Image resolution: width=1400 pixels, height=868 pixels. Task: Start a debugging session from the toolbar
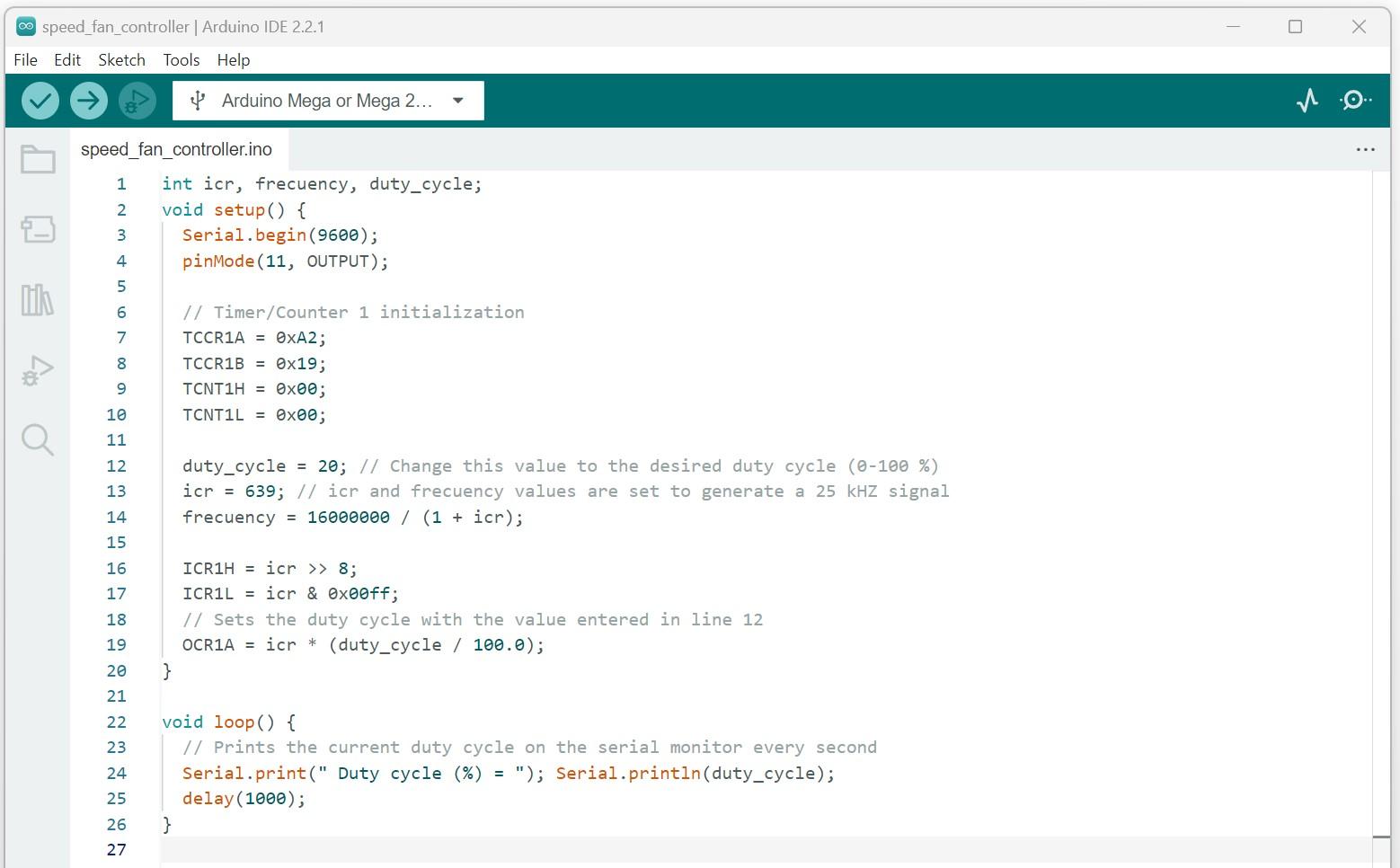point(137,101)
